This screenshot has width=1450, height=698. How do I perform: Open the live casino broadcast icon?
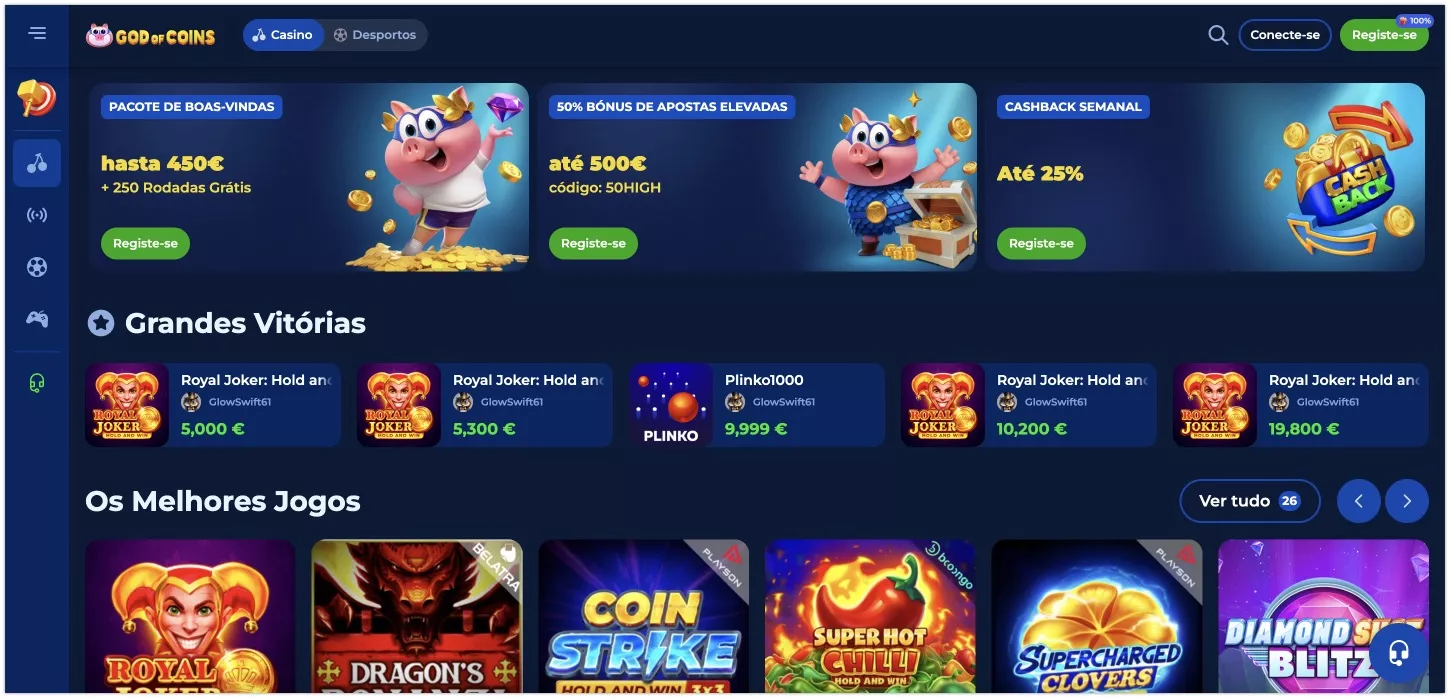[37, 215]
